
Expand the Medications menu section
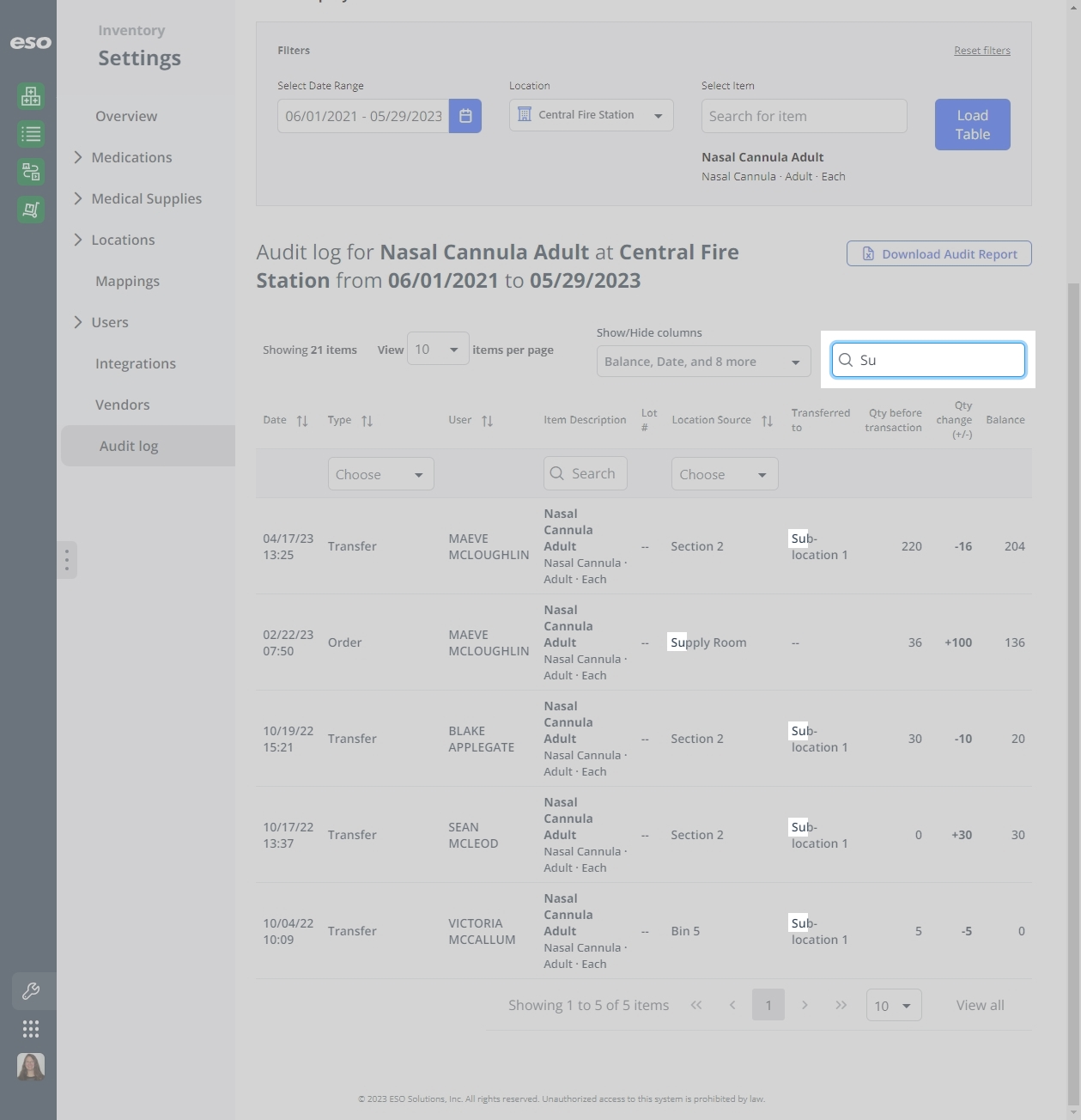point(131,157)
